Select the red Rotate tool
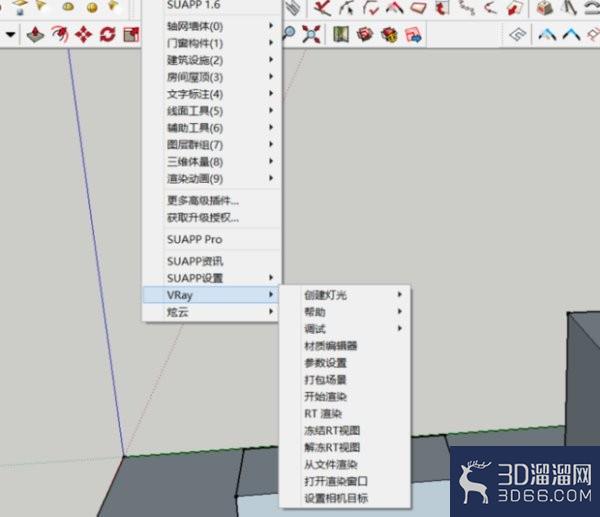Viewport: 600px width, 517px height. point(108,35)
